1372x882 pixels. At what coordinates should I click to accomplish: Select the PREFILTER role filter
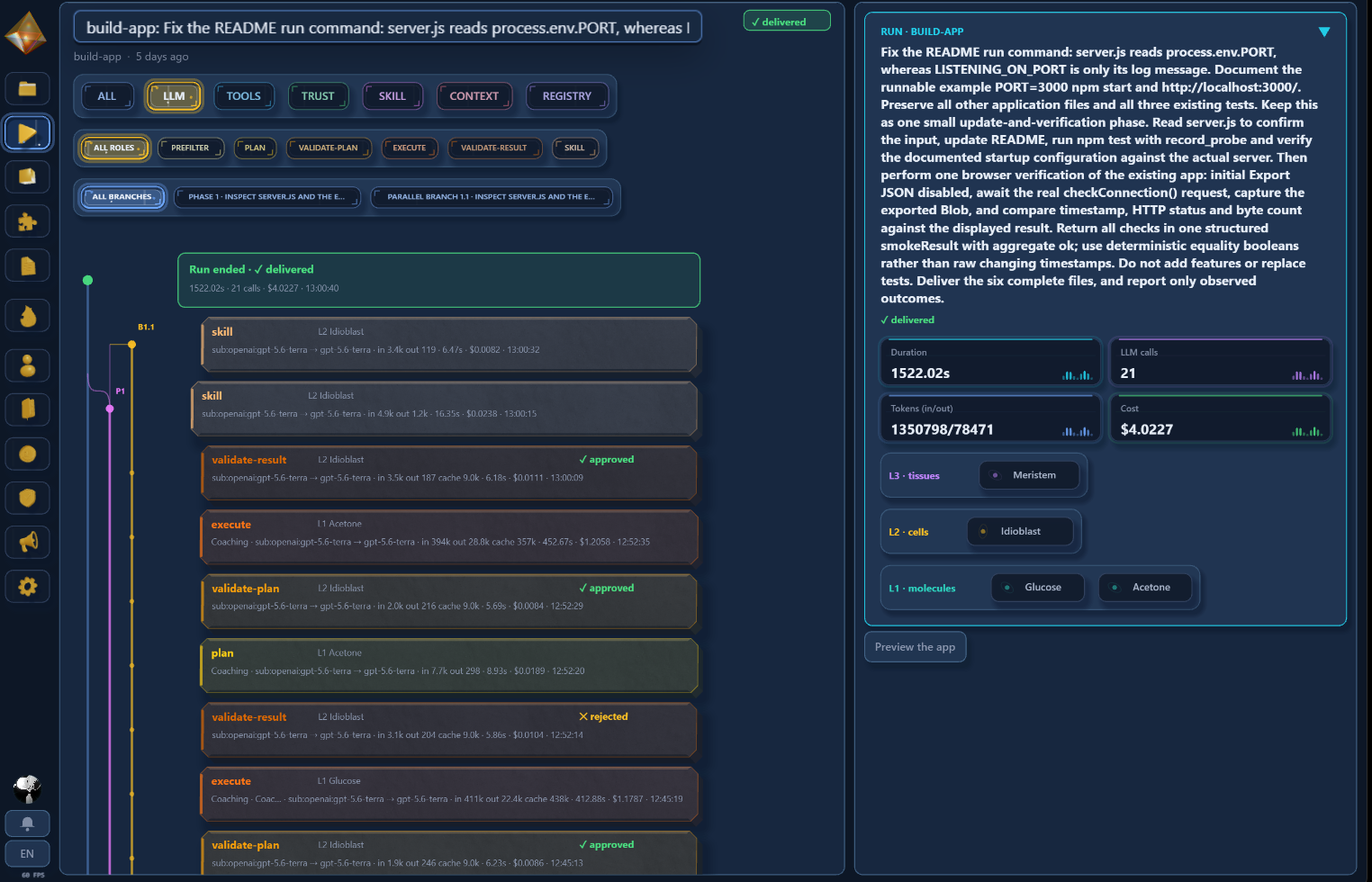click(x=190, y=148)
